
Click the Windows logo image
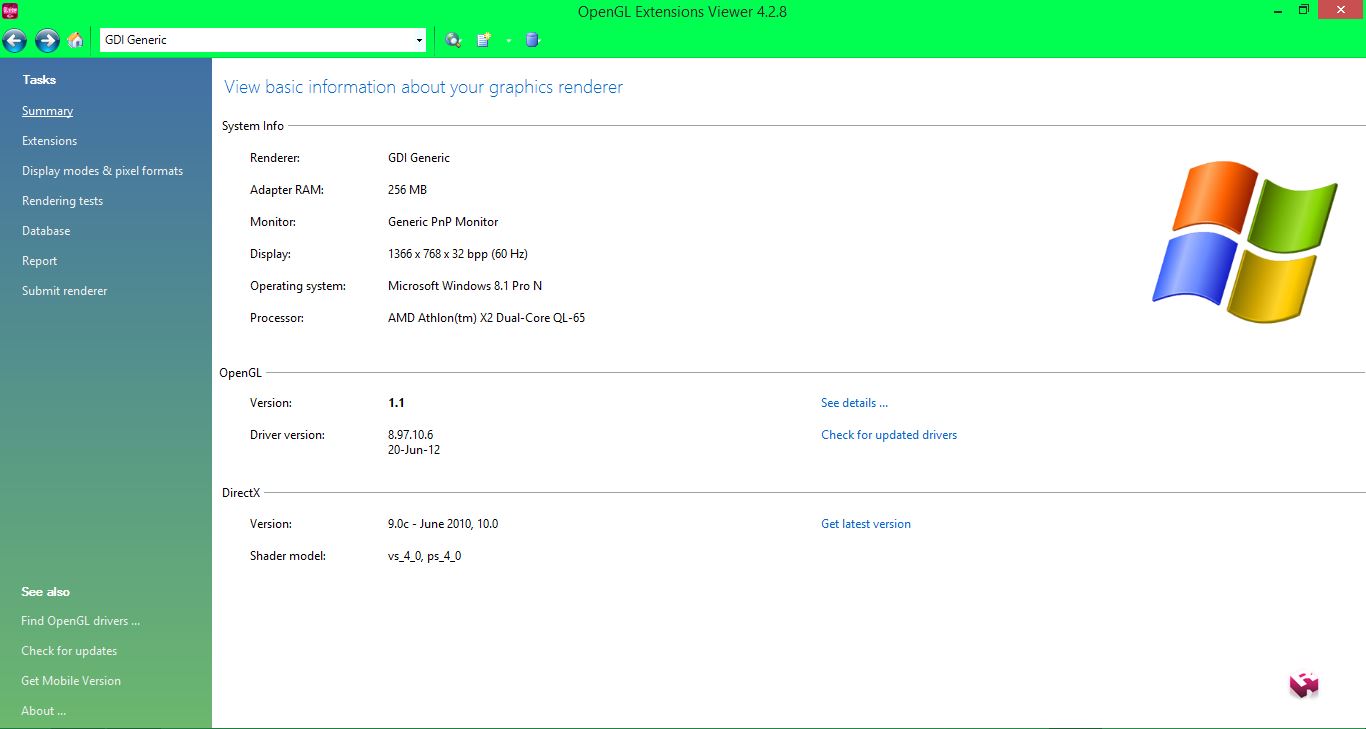click(1243, 242)
